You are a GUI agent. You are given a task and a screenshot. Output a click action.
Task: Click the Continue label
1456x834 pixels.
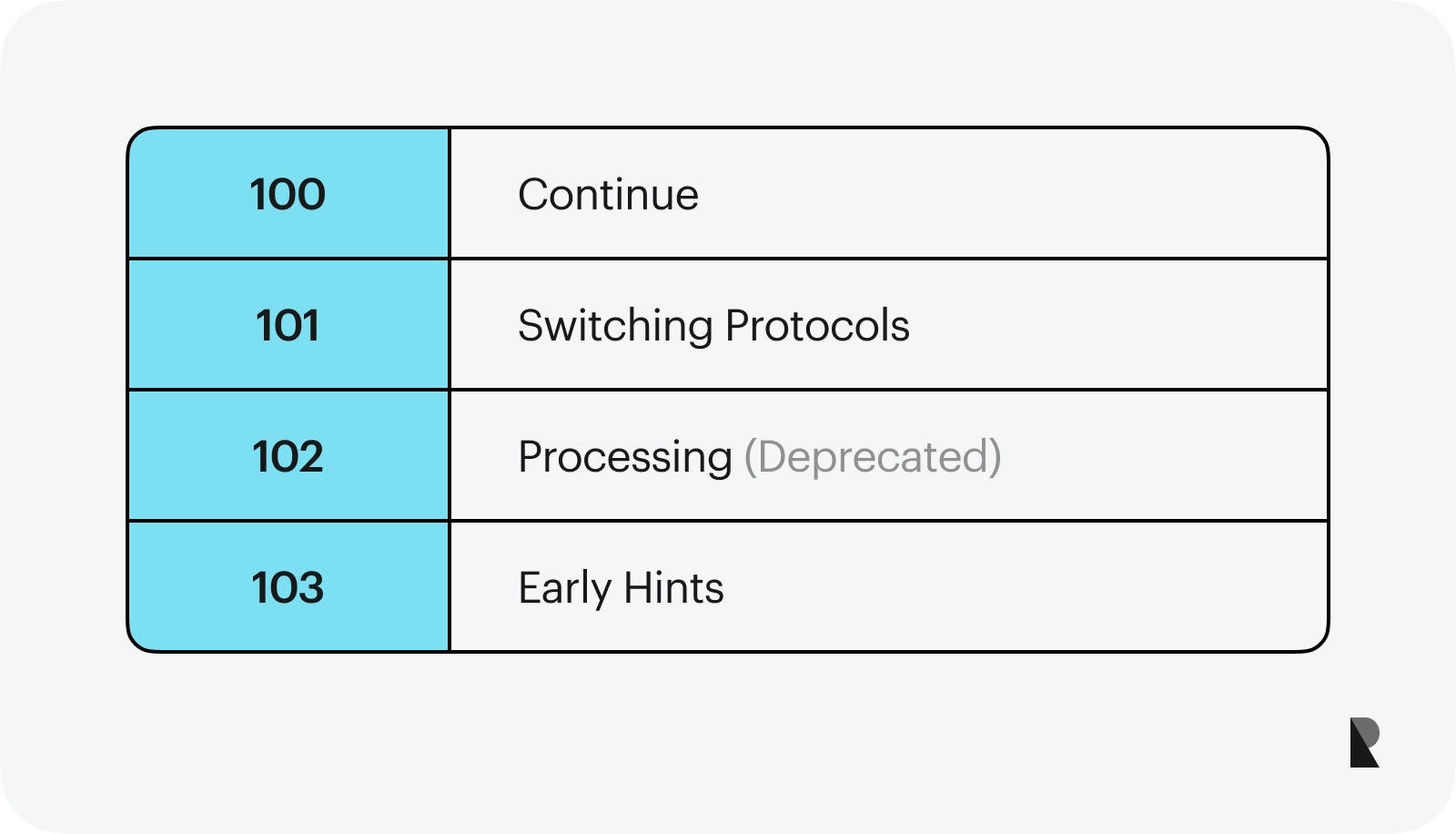(608, 195)
